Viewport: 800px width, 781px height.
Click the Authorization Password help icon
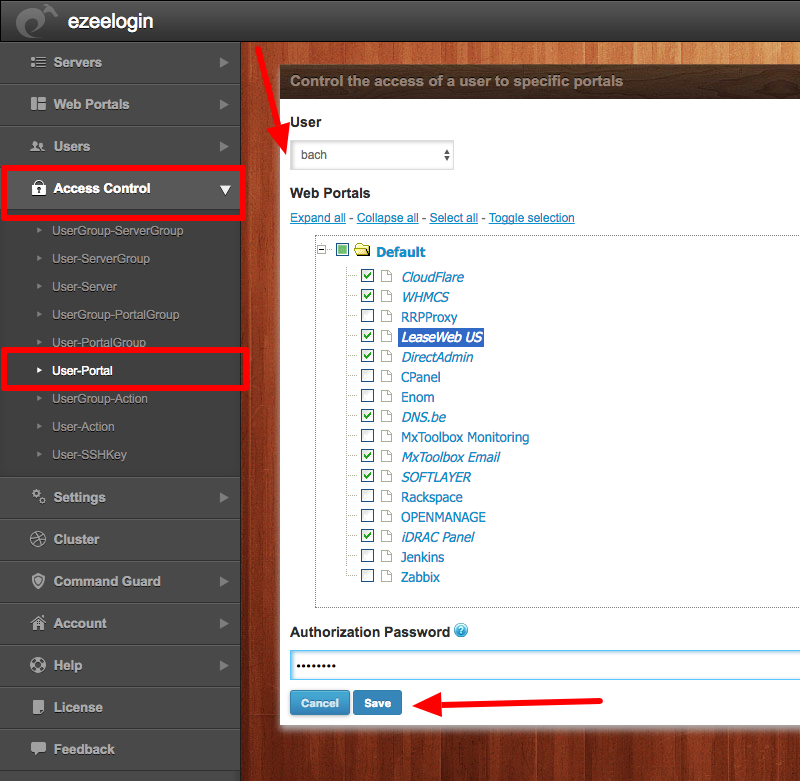pyautogui.click(x=461, y=631)
